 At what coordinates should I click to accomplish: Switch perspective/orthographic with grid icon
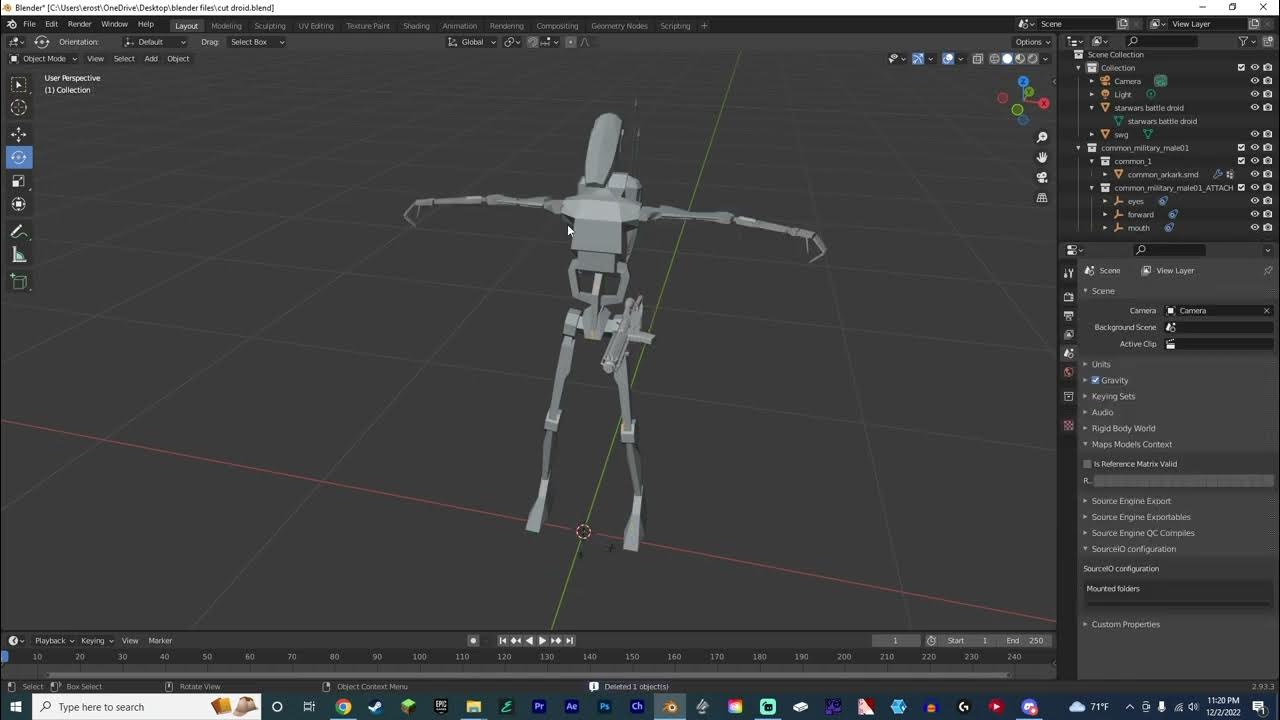coord(1042,198)
